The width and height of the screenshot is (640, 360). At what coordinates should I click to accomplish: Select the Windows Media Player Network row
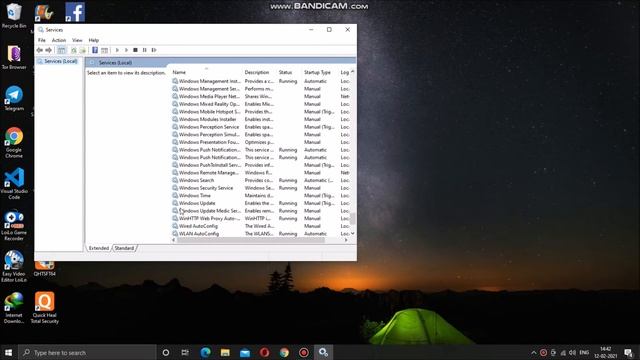(260, 96)
